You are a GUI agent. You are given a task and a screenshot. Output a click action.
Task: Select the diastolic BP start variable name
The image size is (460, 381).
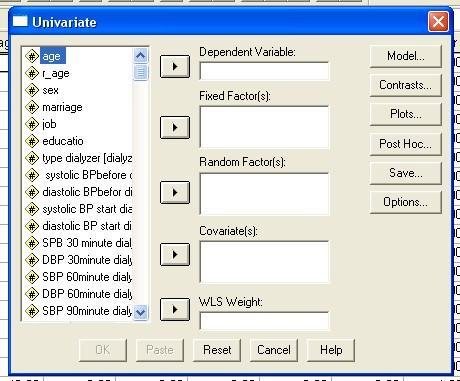[87, 226]
